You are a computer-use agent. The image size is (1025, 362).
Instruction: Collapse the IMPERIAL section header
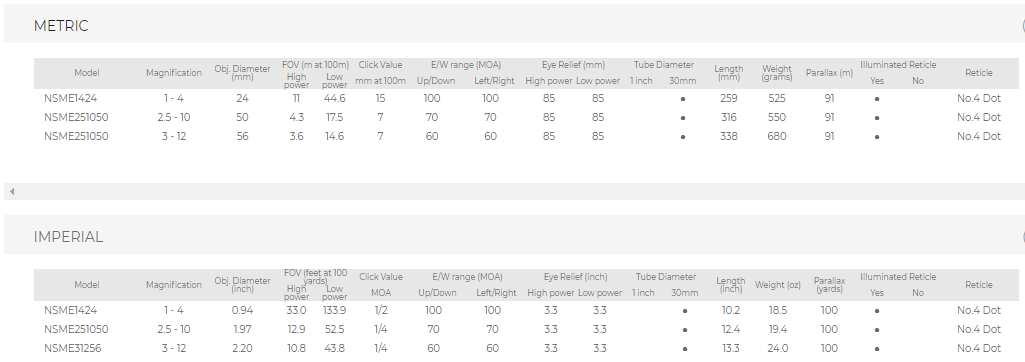(x=513, y=237)
